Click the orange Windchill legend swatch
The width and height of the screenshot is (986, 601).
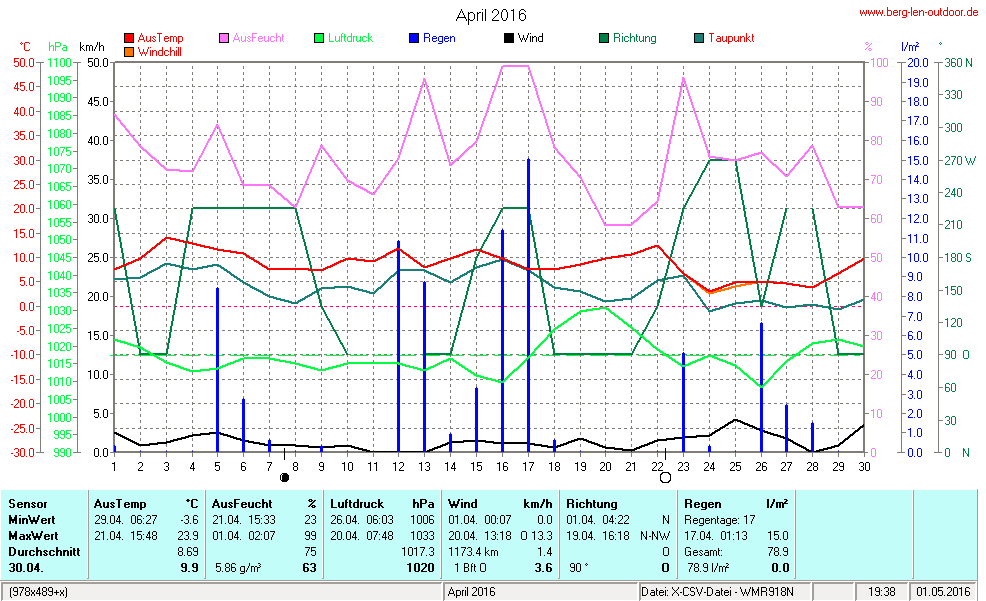point(129,51)
